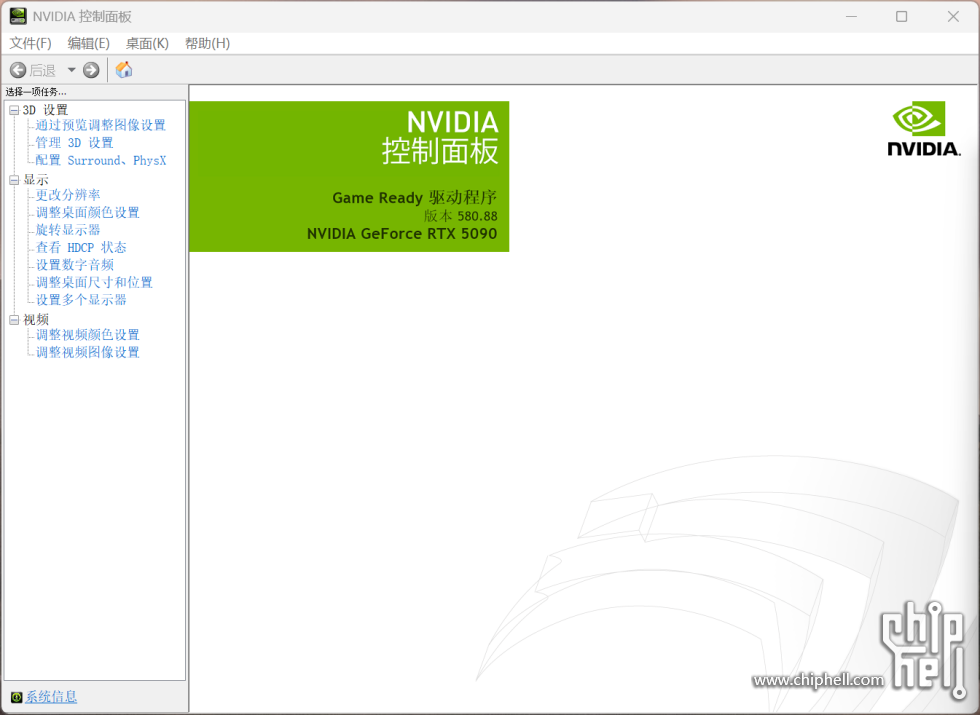Viewport: 980px width, 715px height.
Task: Click the NVIDIA logo at top right
Action: 923,129
